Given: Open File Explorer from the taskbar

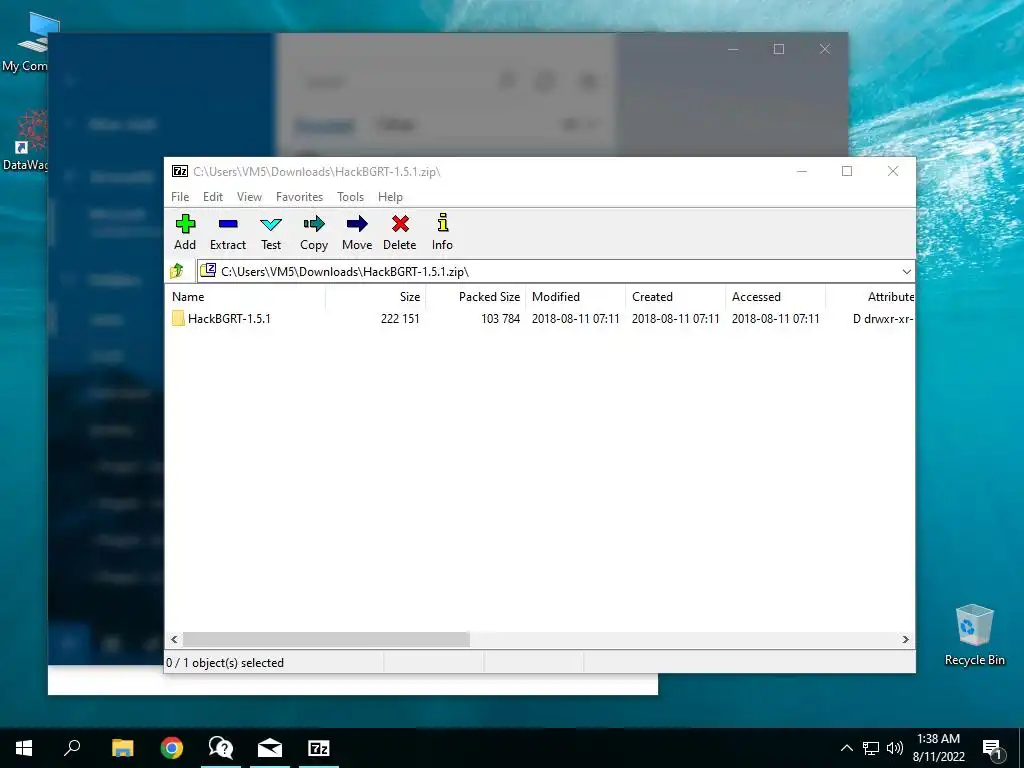Looking at the screenshot, I should click(122, 748).
